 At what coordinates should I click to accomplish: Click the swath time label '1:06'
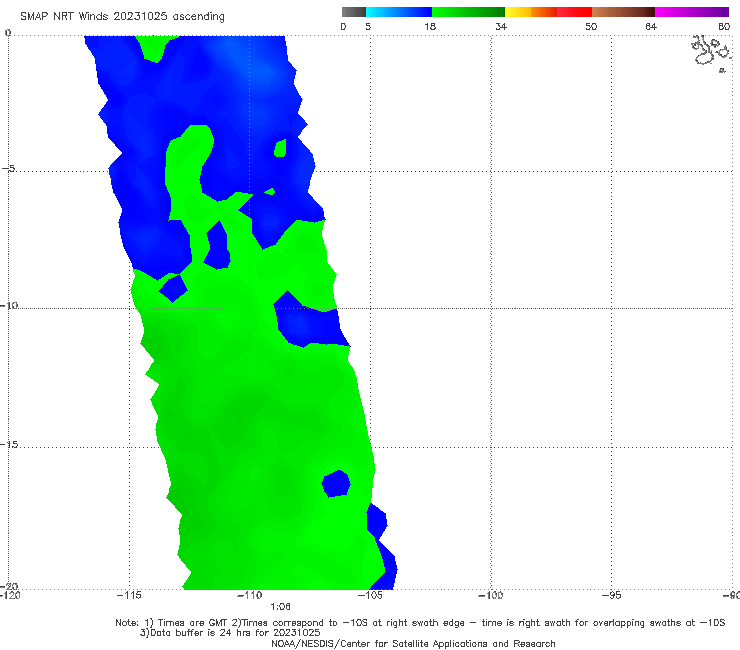pyautogui.click(x=280, y=607)
